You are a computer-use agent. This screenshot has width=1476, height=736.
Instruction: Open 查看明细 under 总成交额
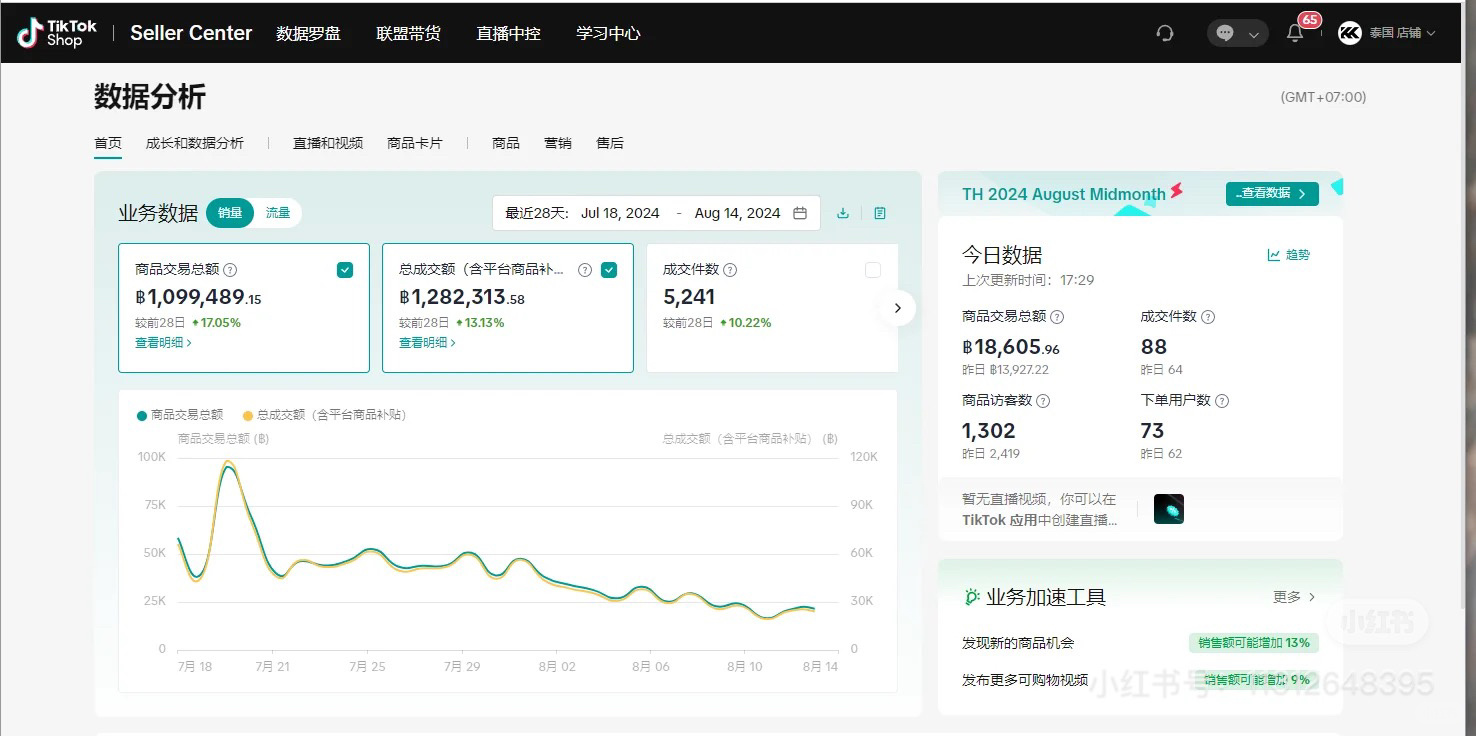tap(427, 343)
